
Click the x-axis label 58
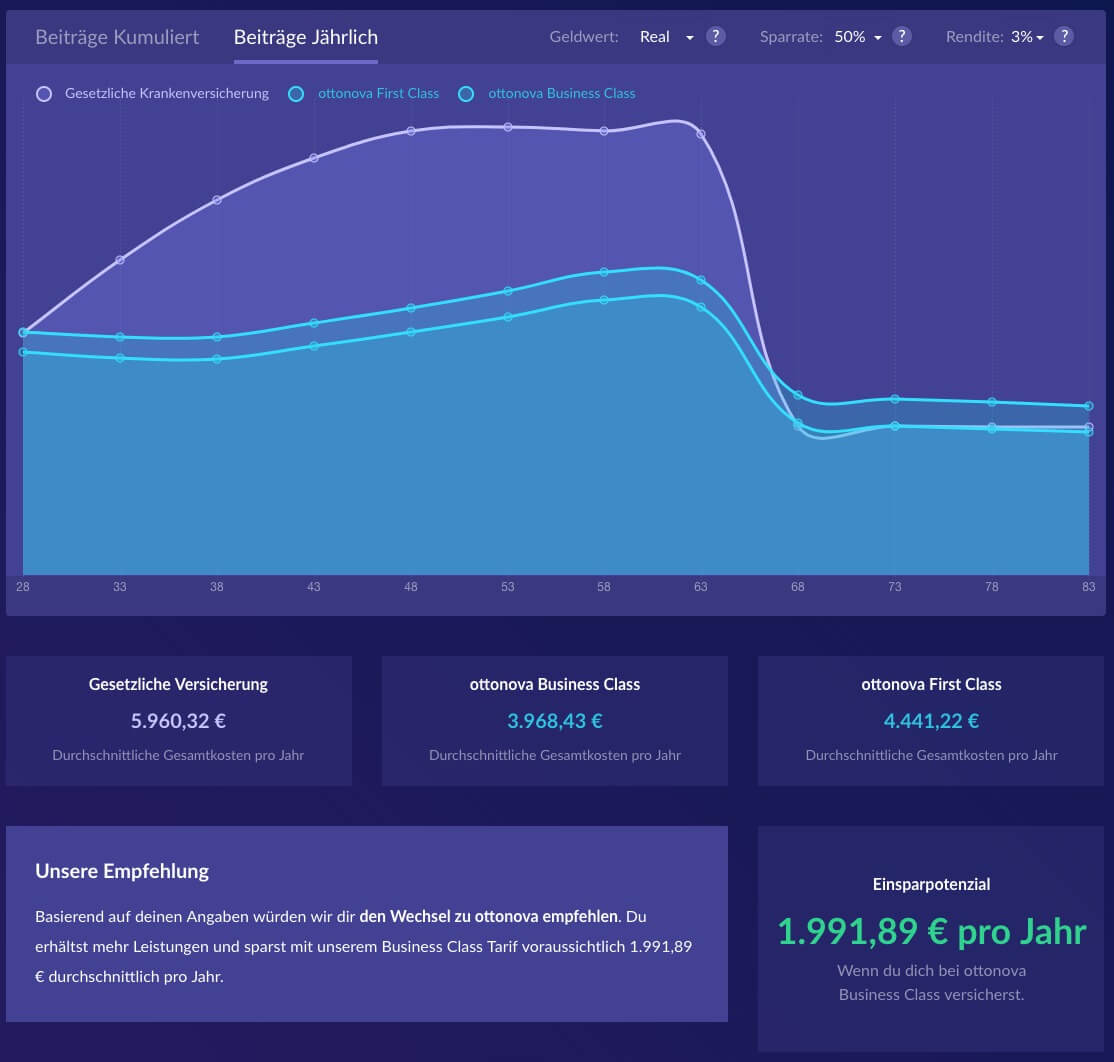[x=604, y=587]
